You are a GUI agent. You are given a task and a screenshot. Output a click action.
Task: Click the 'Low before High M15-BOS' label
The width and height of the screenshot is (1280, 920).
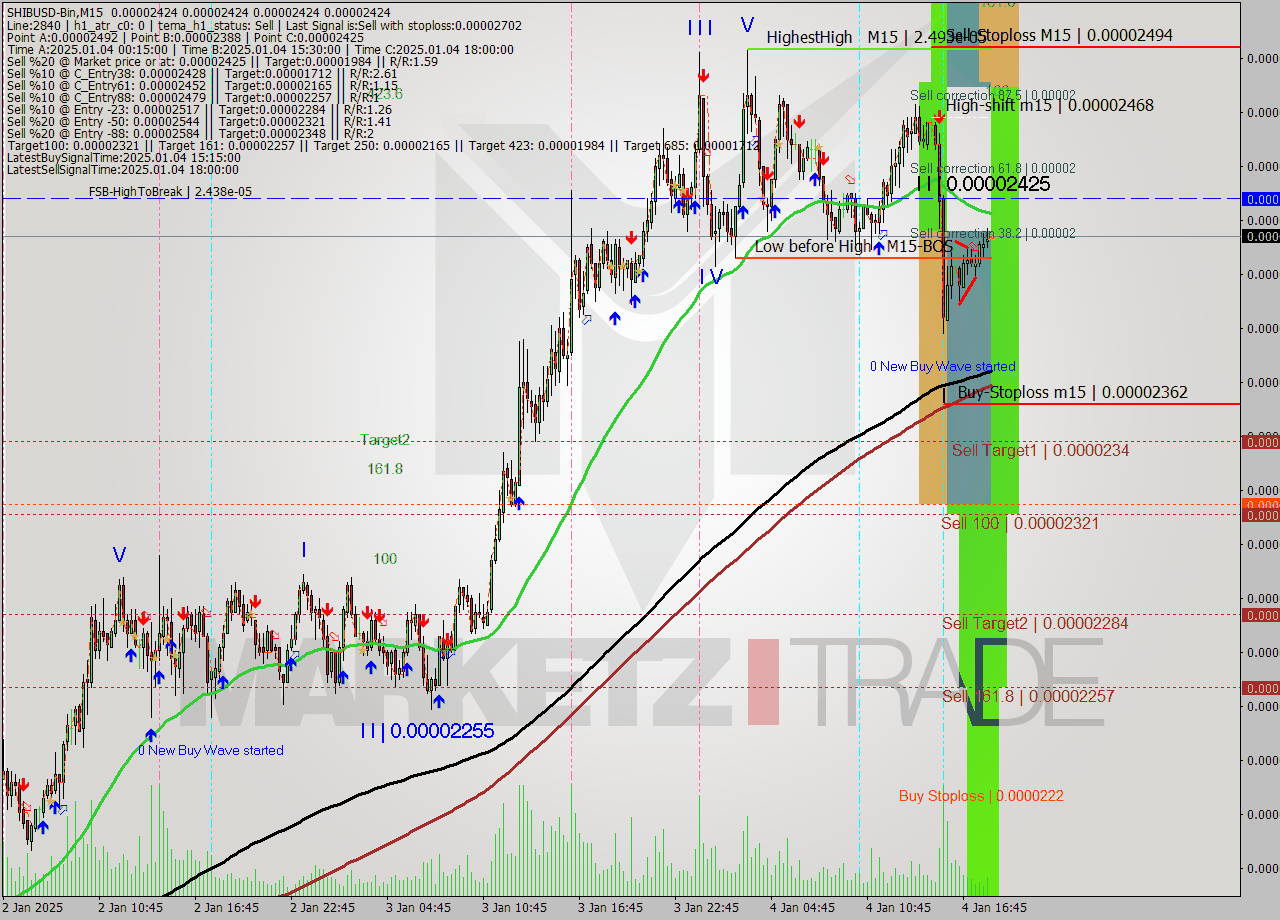(854, 246)
